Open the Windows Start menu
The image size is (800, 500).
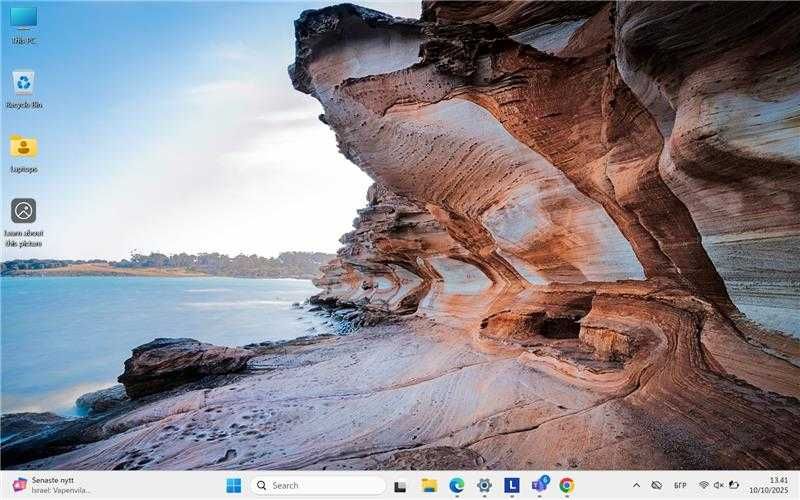234,485
